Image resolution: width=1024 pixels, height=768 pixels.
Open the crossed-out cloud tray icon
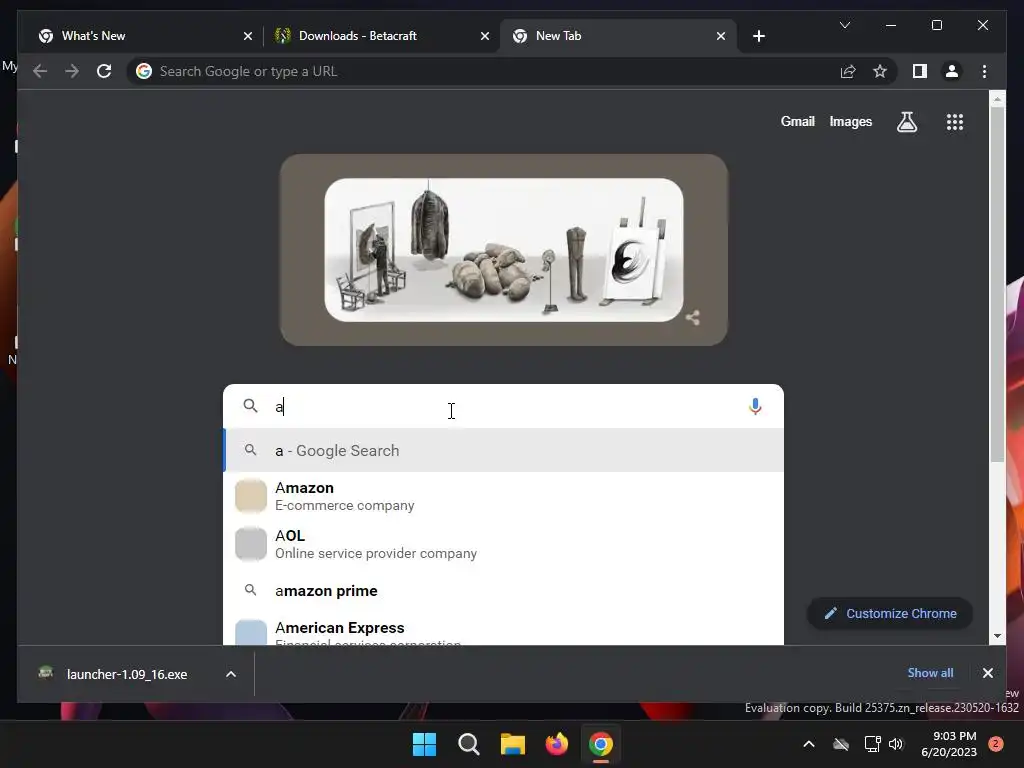[x=841, y=744]
